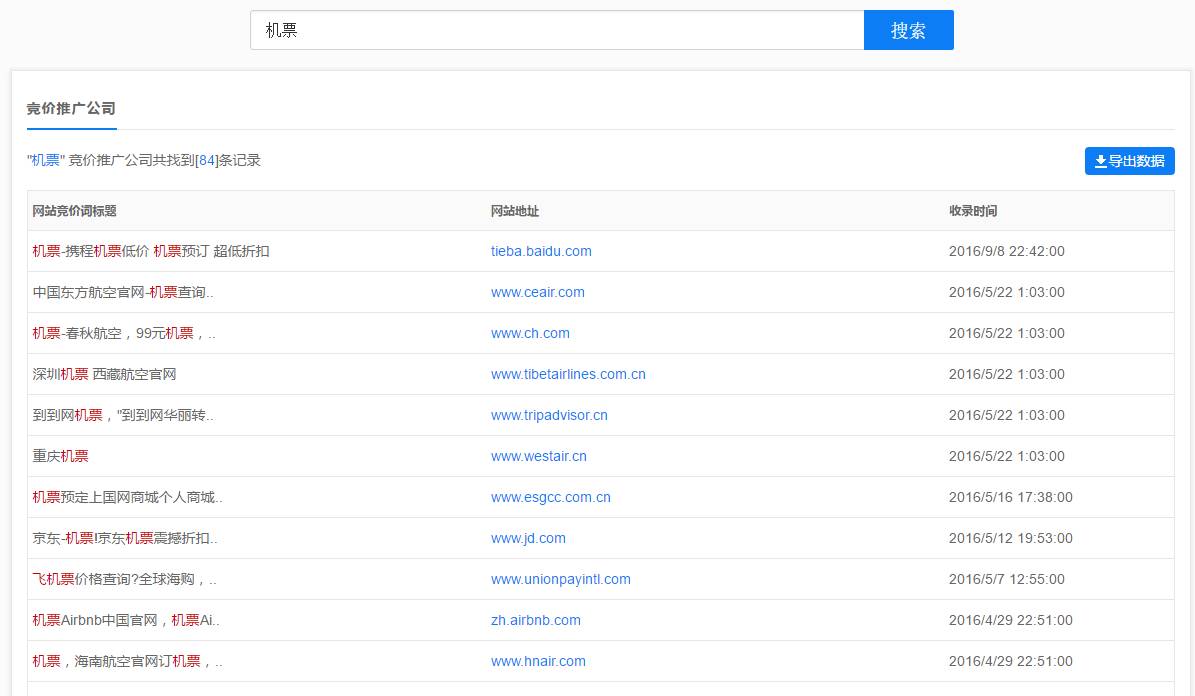Image resolution: width=1195 pixels, height=696 pixels.
Task: Click the download icon on 导出数据 button
Action: 1100,160
